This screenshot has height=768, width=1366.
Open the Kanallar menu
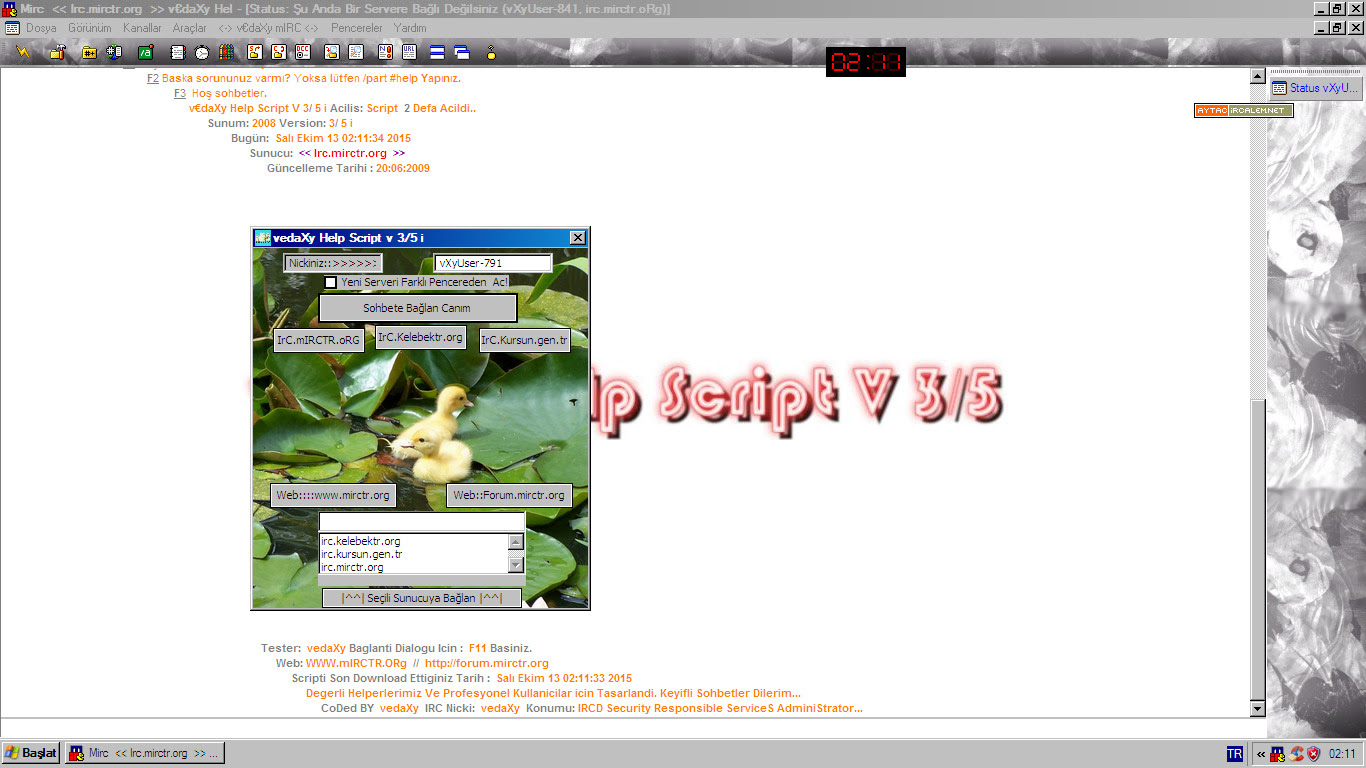coord(142,28)
